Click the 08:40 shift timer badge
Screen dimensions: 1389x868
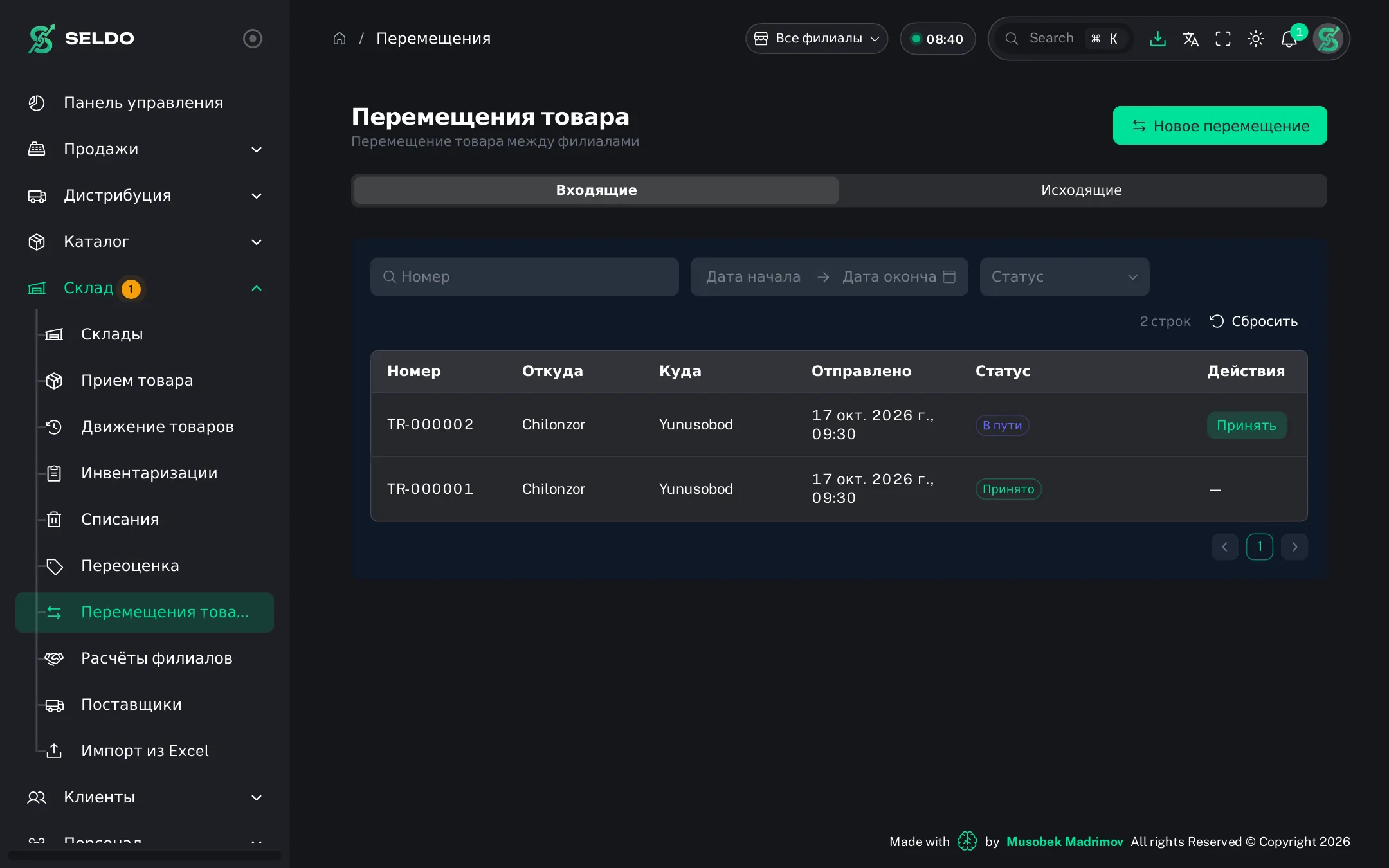938,39
